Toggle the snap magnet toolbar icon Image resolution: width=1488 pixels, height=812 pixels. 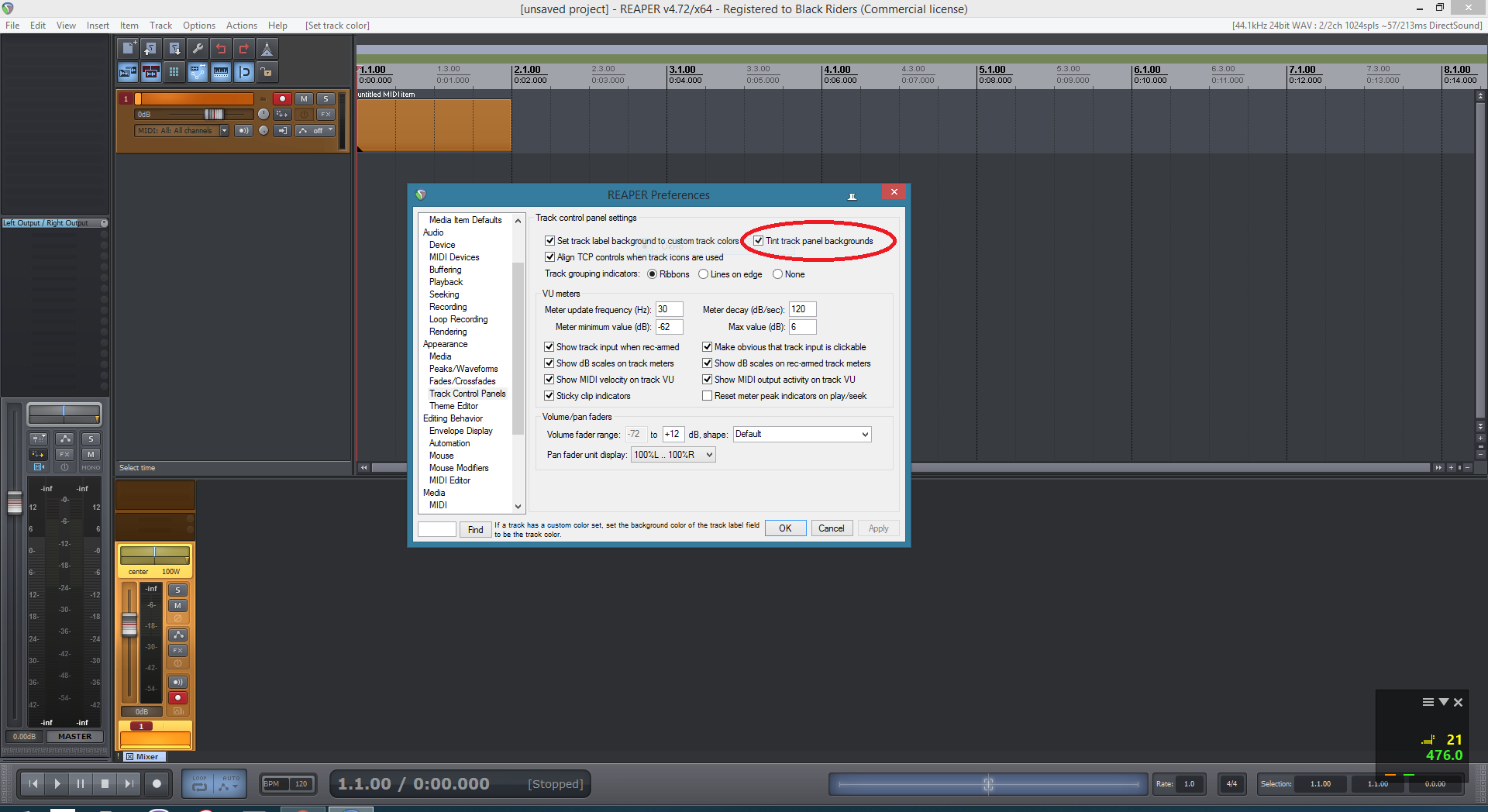click(244, 72)
